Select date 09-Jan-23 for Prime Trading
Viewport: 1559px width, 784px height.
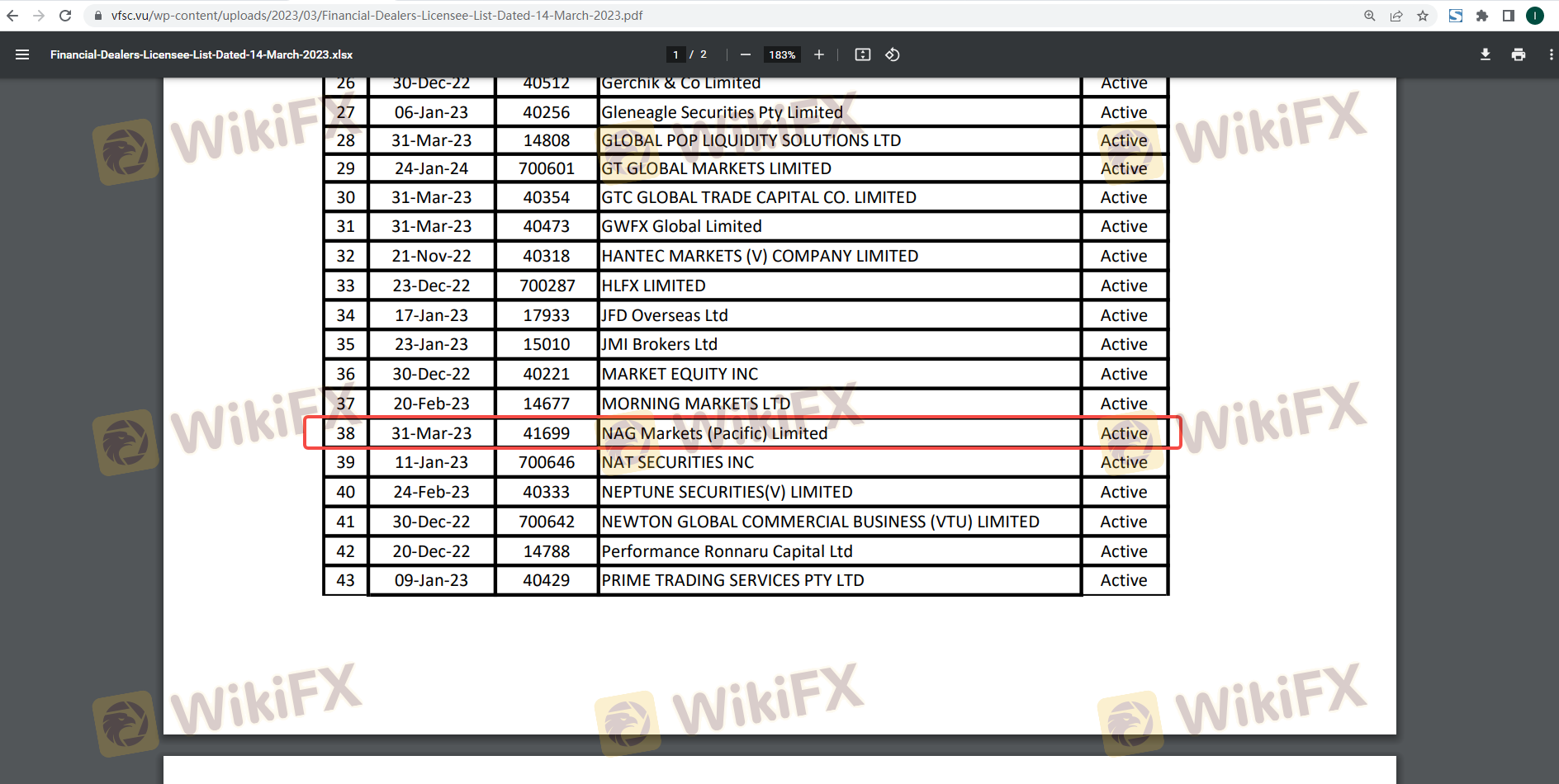coord(431,580)
